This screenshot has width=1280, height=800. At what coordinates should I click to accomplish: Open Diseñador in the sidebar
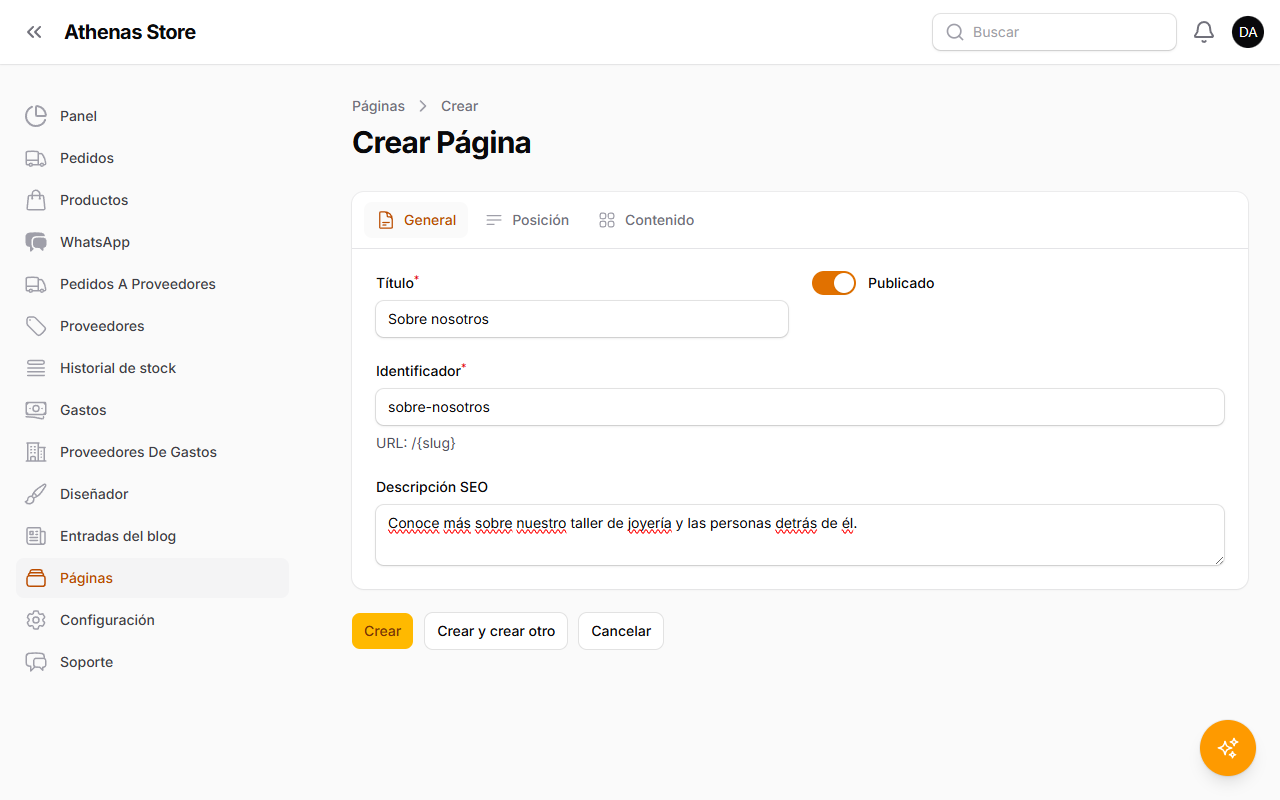[x=152, y=494]
